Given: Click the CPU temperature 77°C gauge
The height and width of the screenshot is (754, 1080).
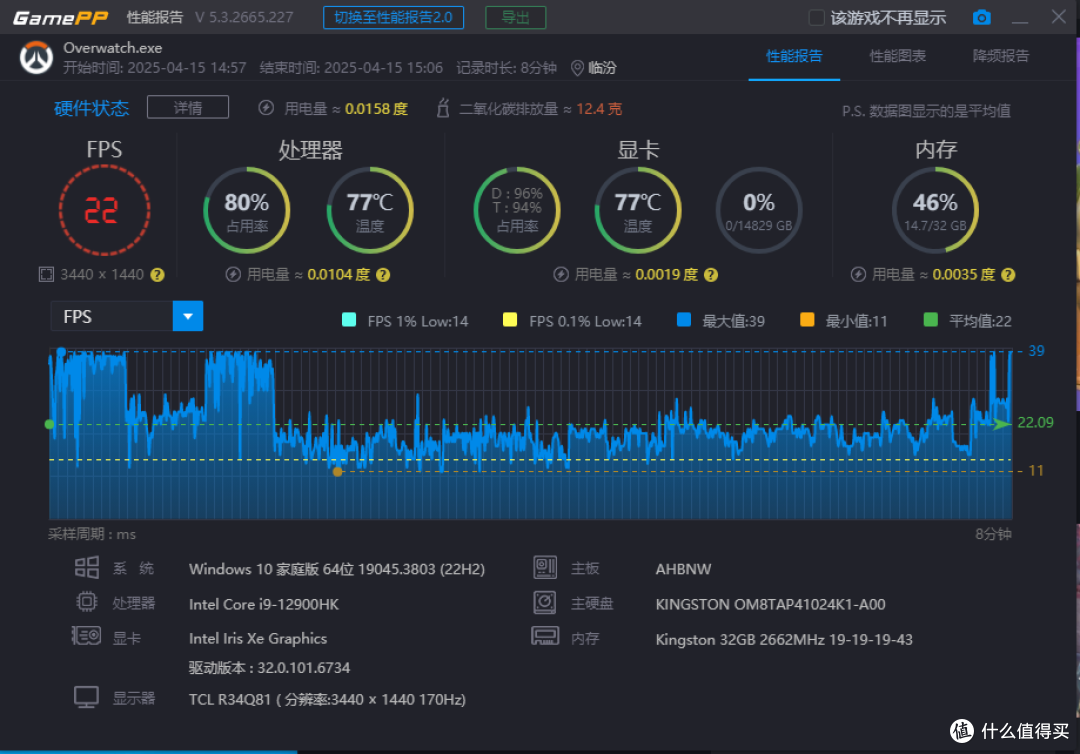Looking at the screenshot, I should pos(370,210).
